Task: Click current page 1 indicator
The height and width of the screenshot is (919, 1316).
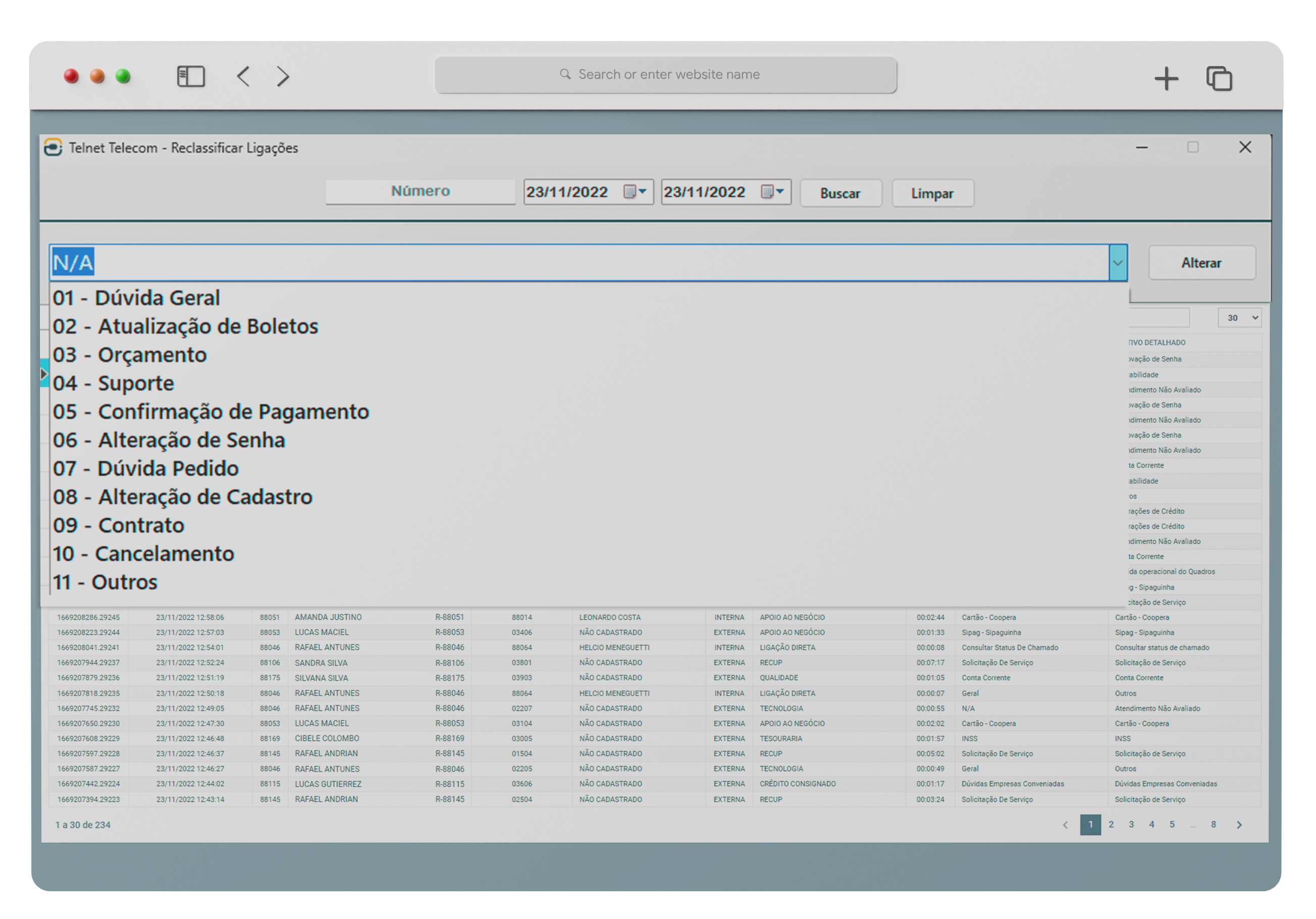Action: pyautogui.click(x=1091, y=825)
